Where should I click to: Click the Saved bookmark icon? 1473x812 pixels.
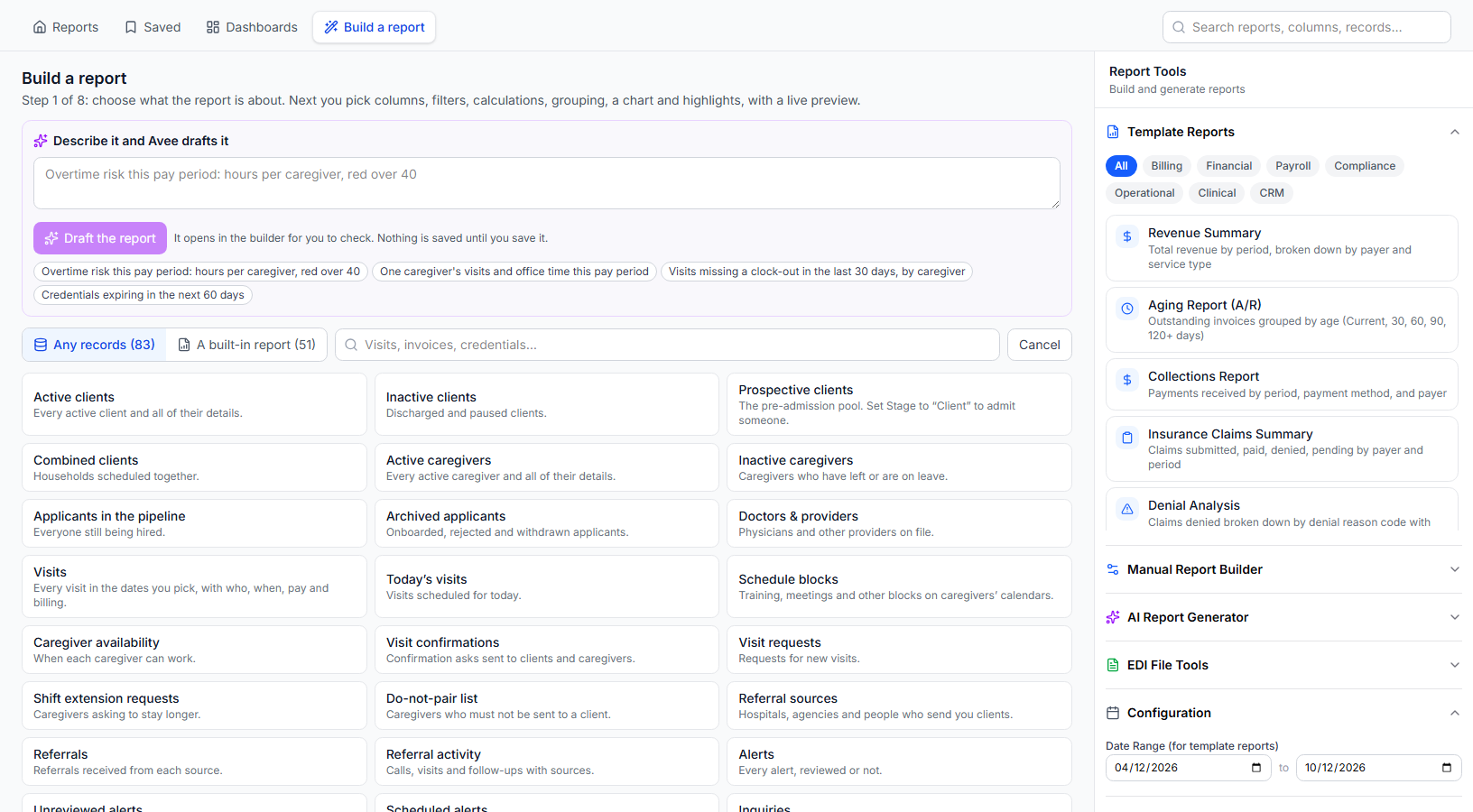point(131,27)
